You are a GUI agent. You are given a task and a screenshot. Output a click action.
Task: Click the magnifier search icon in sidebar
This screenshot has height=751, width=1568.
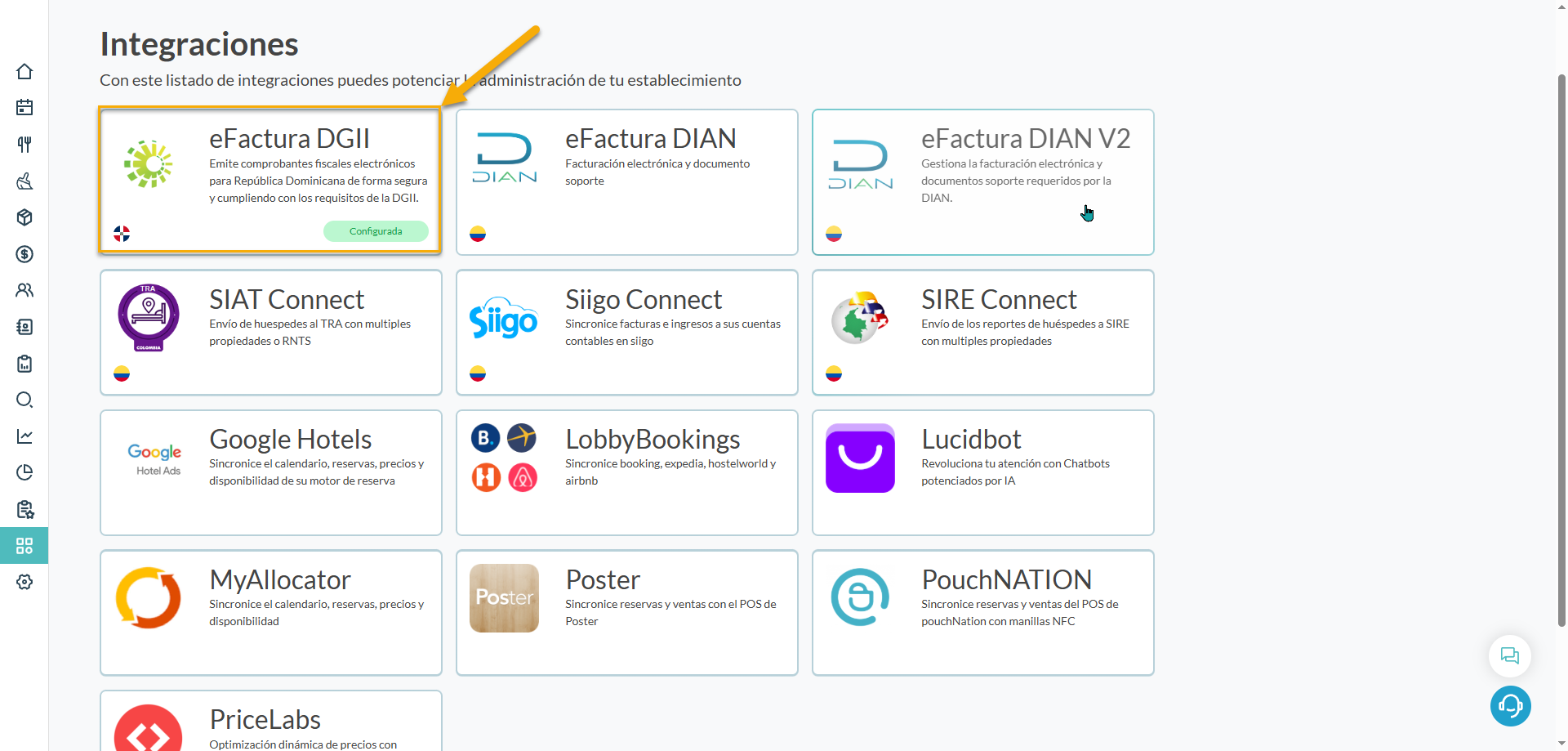[24, 400]
